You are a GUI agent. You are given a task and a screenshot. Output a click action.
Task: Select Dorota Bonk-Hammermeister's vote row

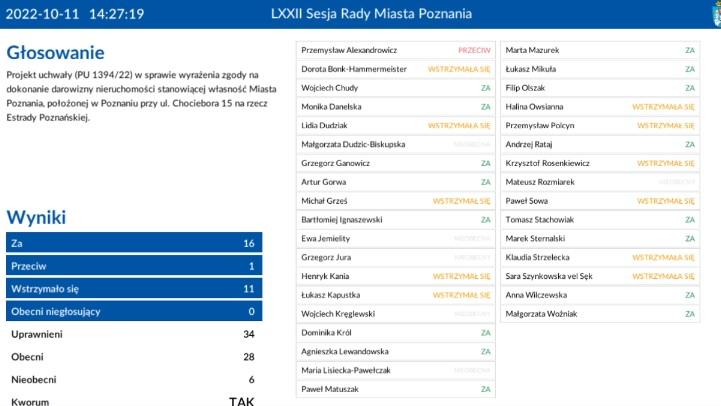396,69
